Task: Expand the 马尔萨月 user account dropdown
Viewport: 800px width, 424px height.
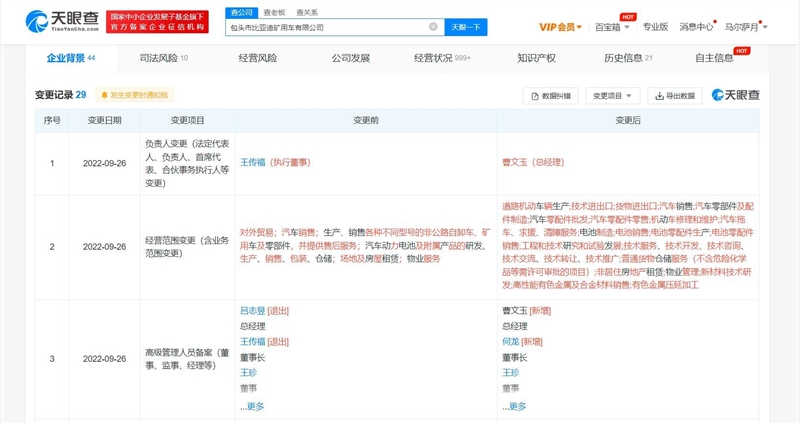Action: (x=745, y=27)
